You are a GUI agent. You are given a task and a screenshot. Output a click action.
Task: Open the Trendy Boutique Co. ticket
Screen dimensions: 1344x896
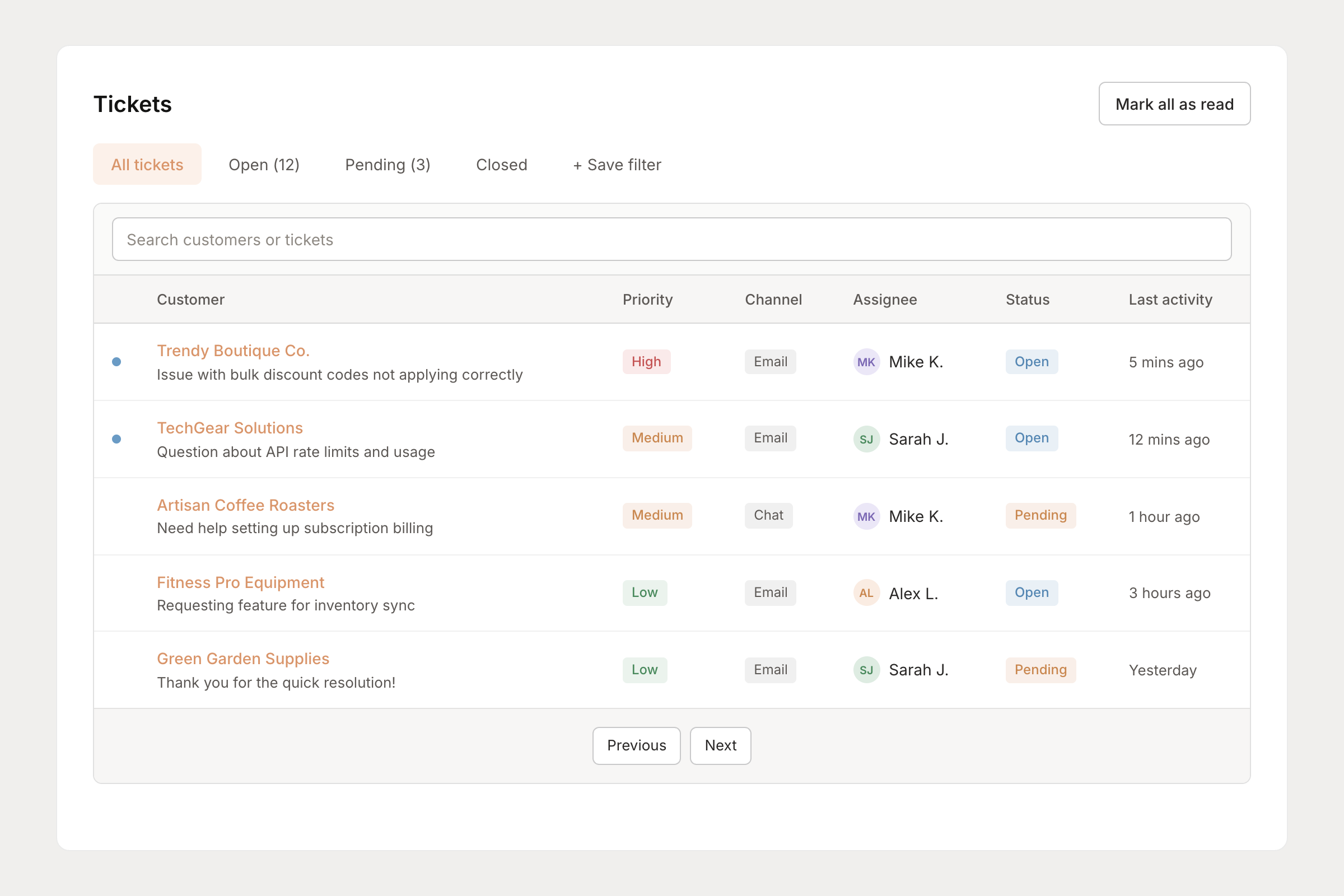[x=233, y=351]
